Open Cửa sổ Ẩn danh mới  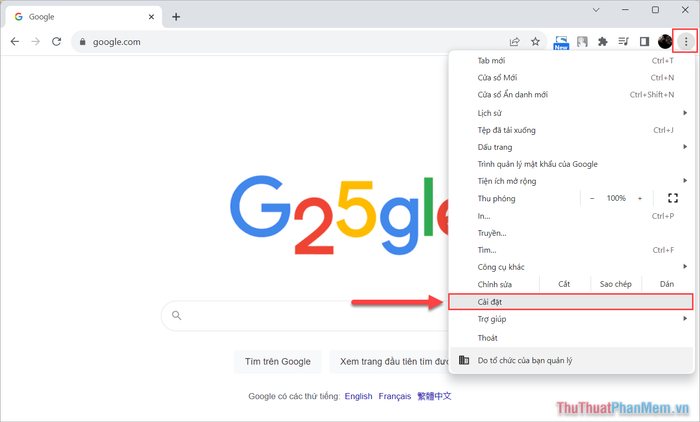click(x=571, y=94)
